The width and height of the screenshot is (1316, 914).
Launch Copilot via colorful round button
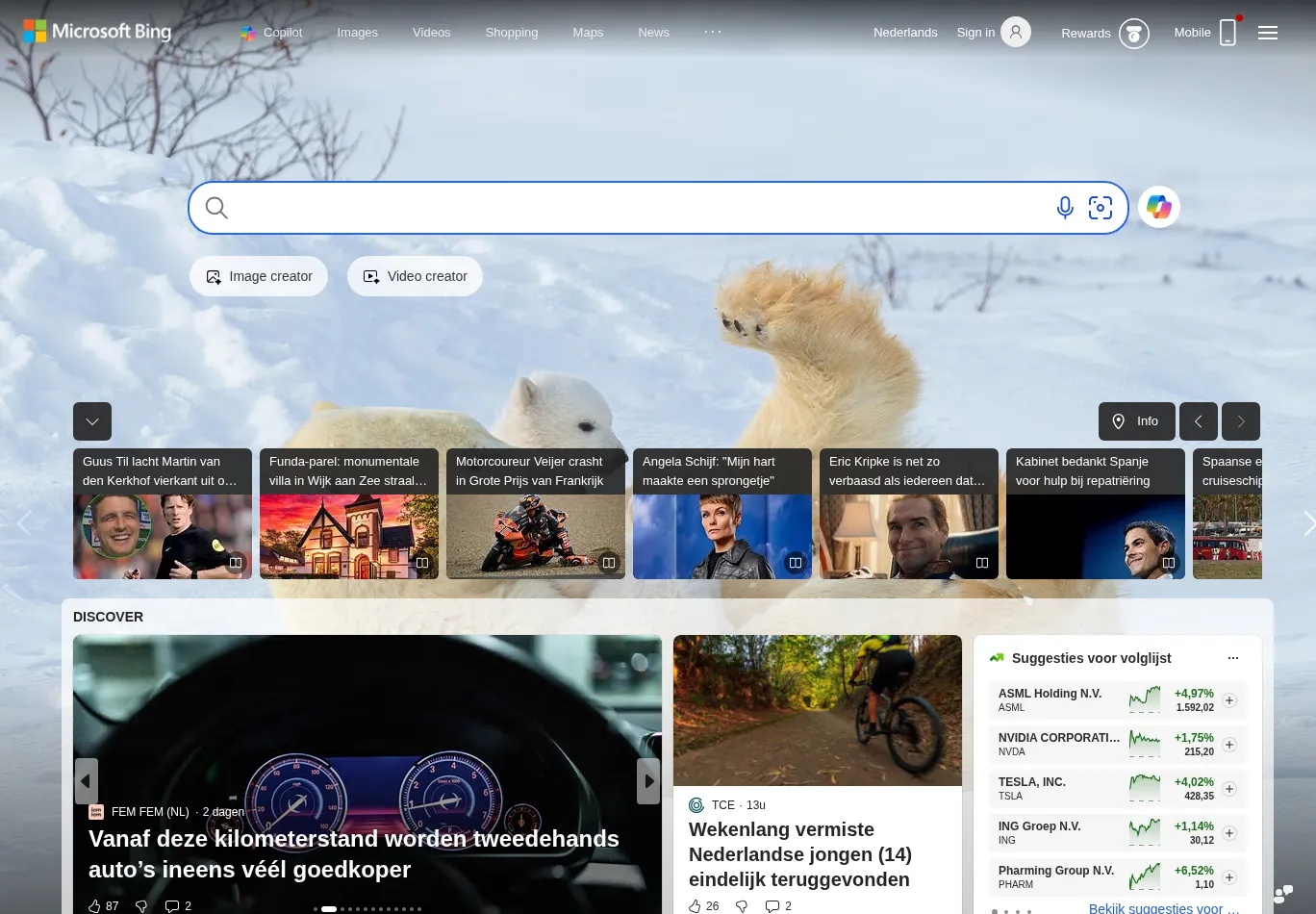pos(1159,207)
